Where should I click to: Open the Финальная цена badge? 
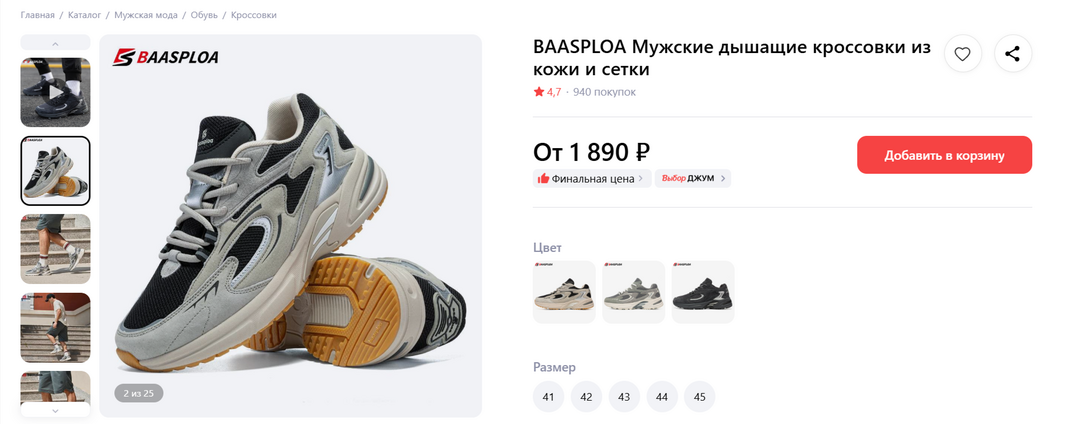coord(592,179)
